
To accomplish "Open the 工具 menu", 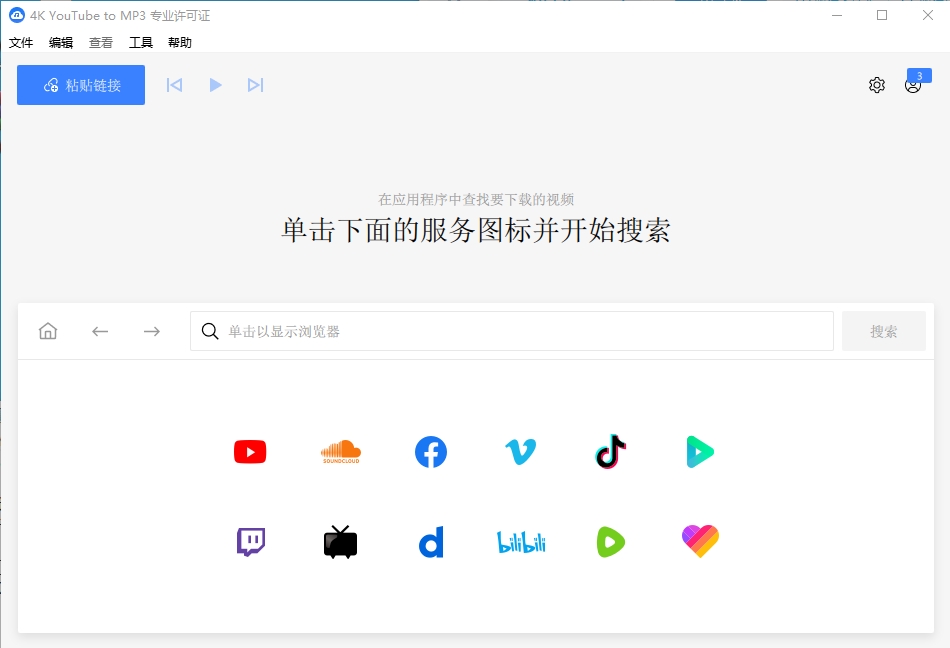I will [141, 42].
